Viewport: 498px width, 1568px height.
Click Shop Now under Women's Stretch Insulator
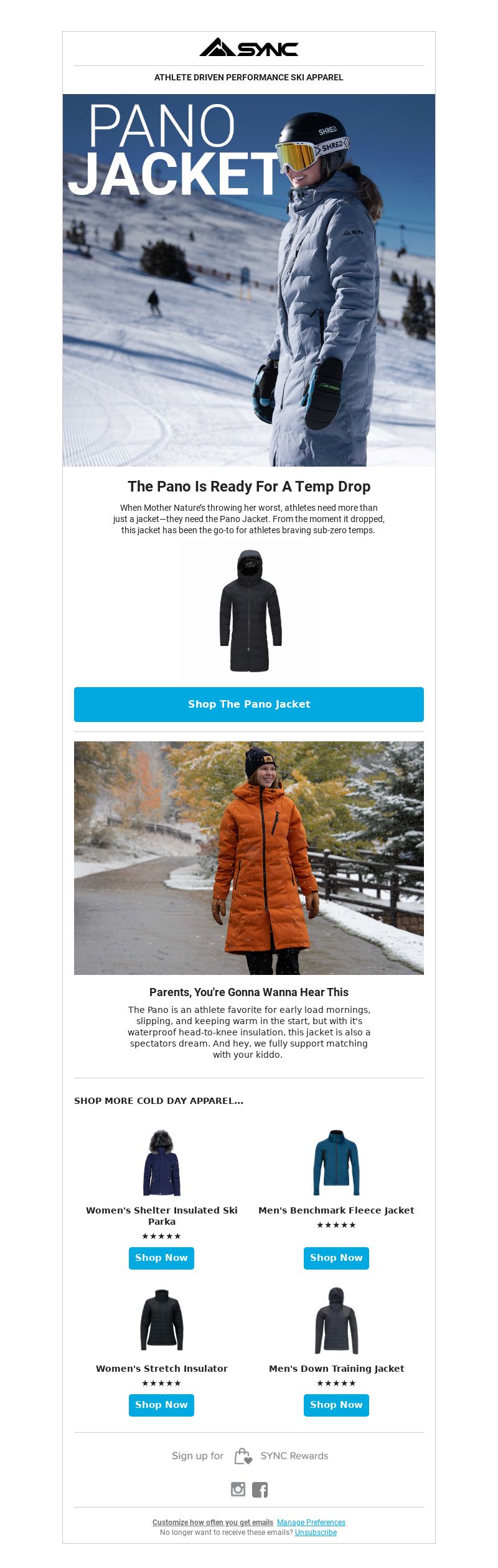click(x=161, y=1405)
